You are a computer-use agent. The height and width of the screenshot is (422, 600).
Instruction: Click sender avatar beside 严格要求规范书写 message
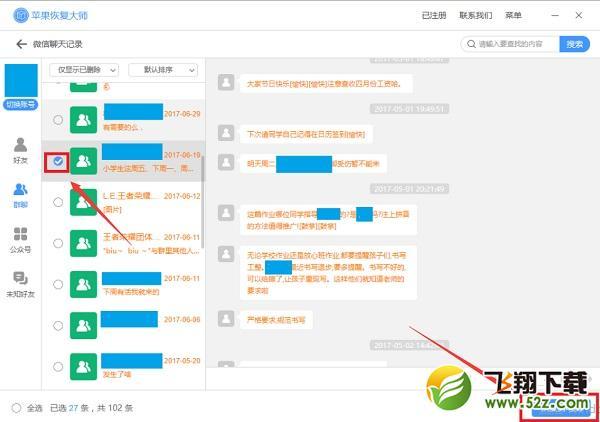226,318
